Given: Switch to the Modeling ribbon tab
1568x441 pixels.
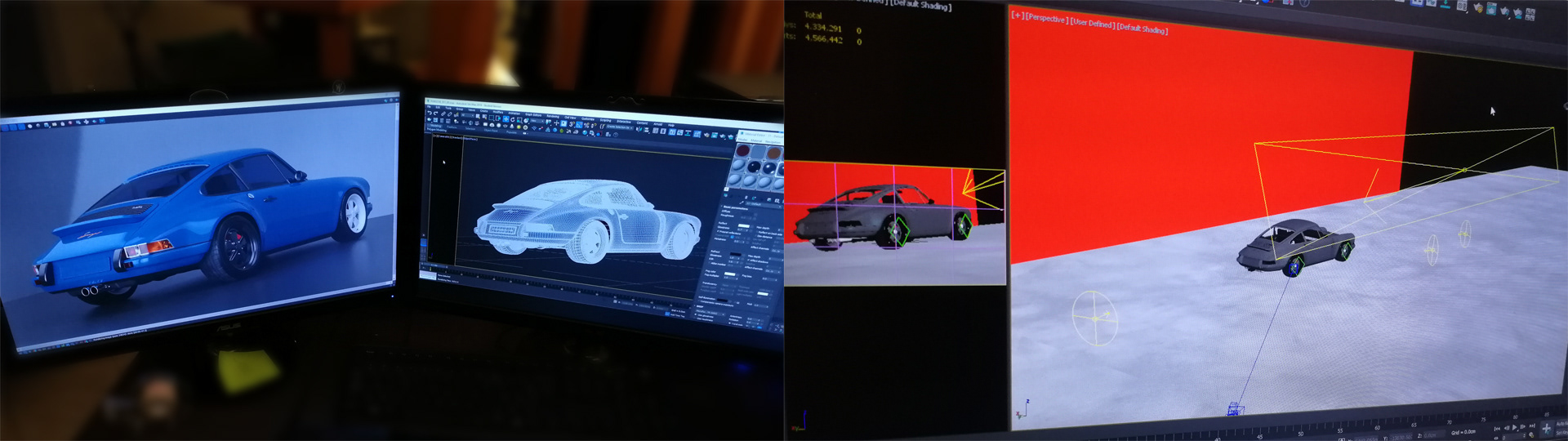Looking at the screenshot, I should pos(436,126).
